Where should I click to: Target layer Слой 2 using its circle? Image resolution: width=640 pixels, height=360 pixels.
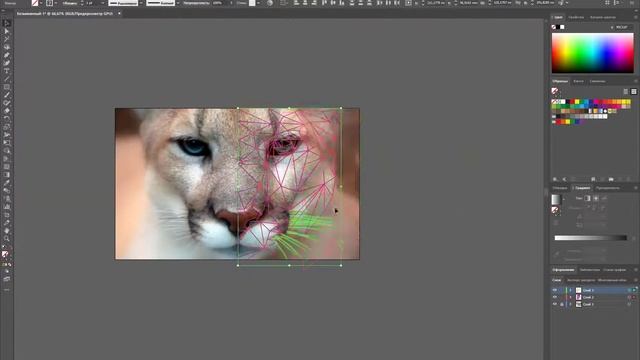tap(629, 297)
